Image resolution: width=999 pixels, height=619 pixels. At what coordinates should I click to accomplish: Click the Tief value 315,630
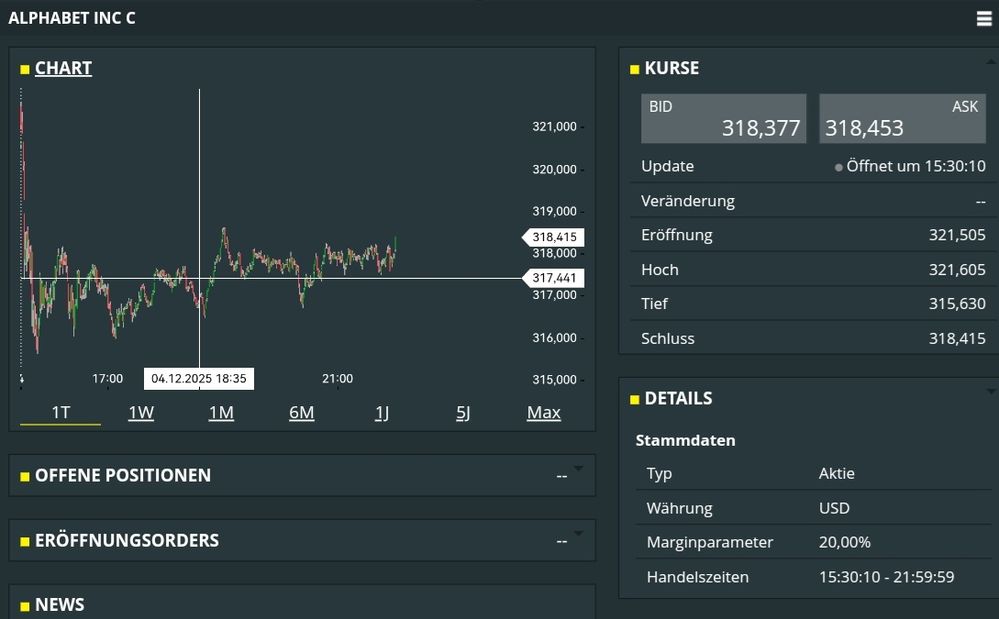pyautogui.click(x=957, y=304)
